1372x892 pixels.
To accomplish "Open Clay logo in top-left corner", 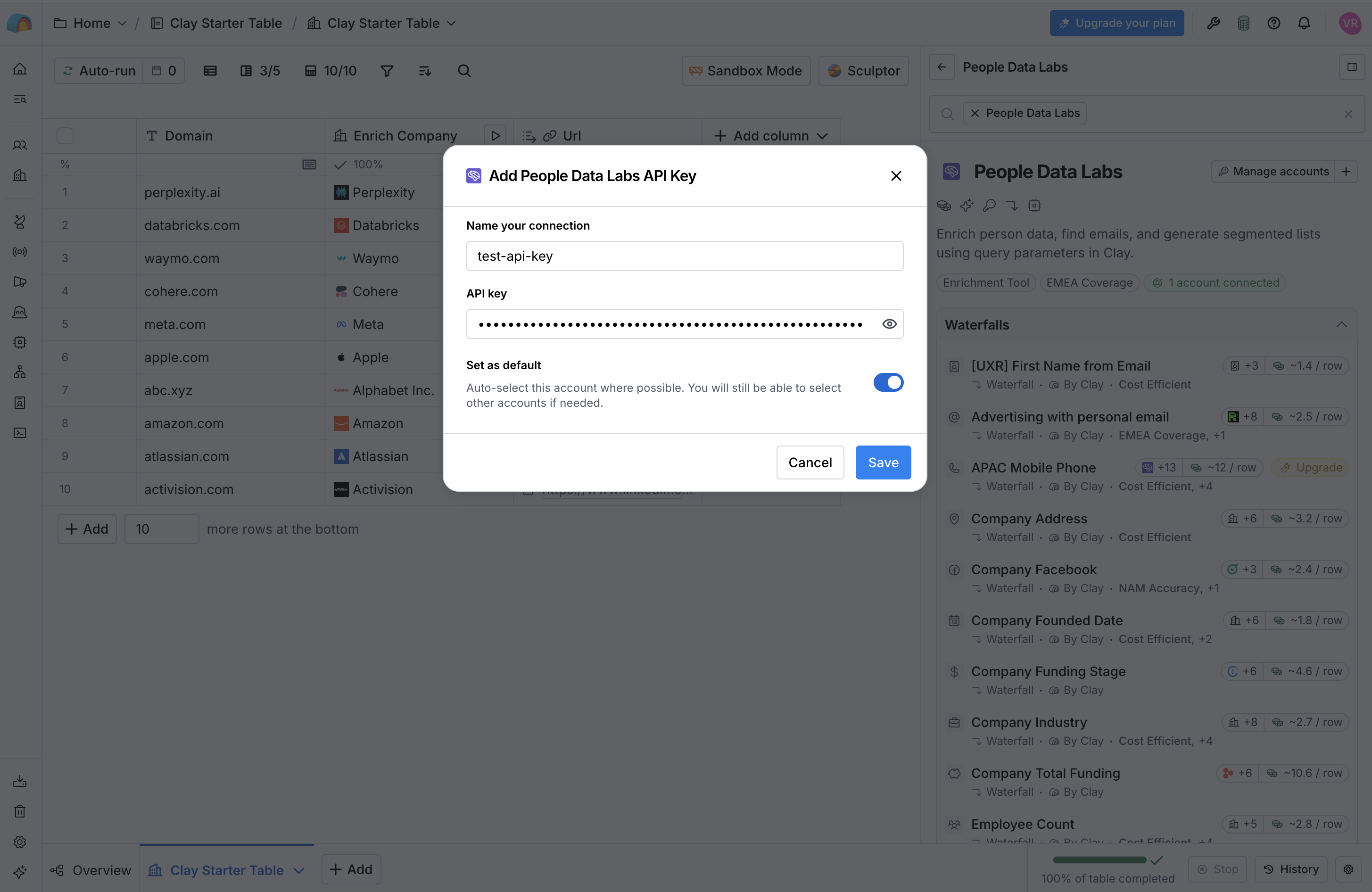I will [x=20, y=23].
